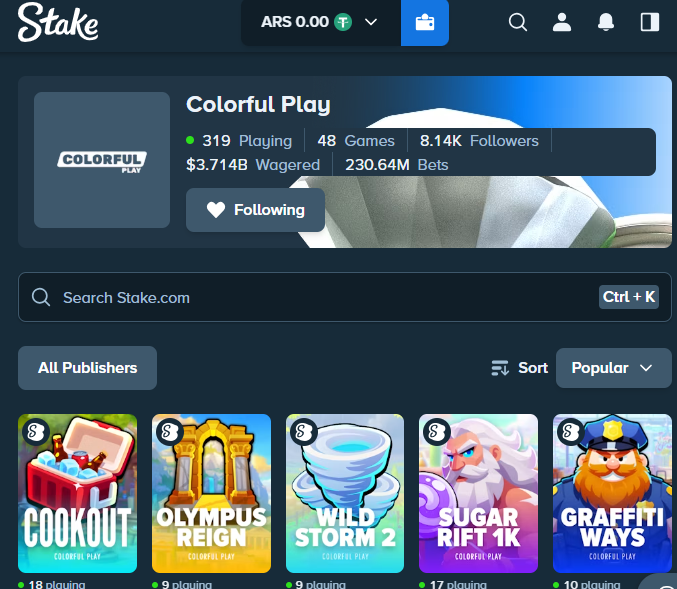Viewport: 677px width, 589px height.
Task: Click the search magnifier in header
Action: coord(518,22)
